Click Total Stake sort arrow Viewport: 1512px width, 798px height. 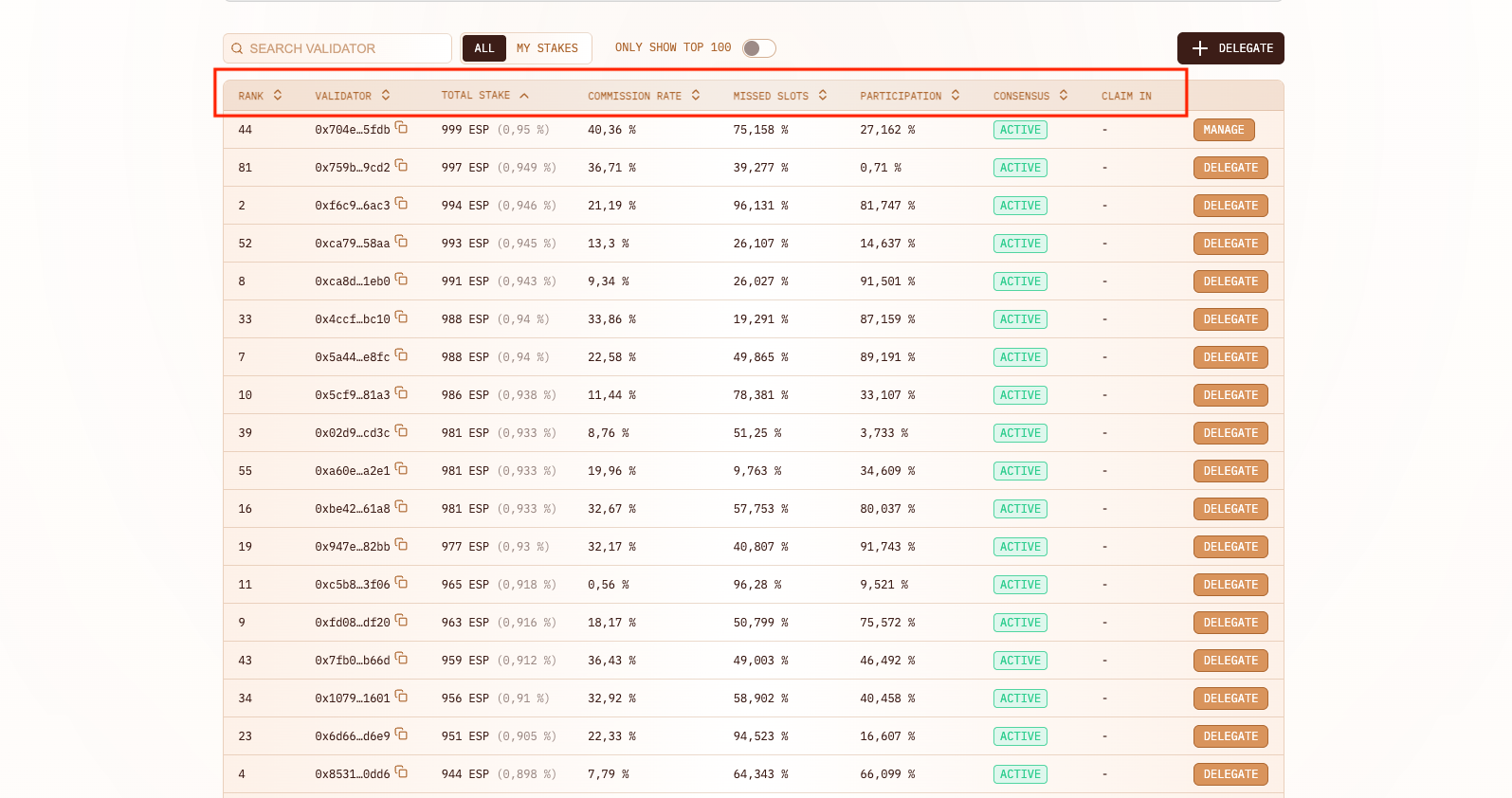pos(524,96)
